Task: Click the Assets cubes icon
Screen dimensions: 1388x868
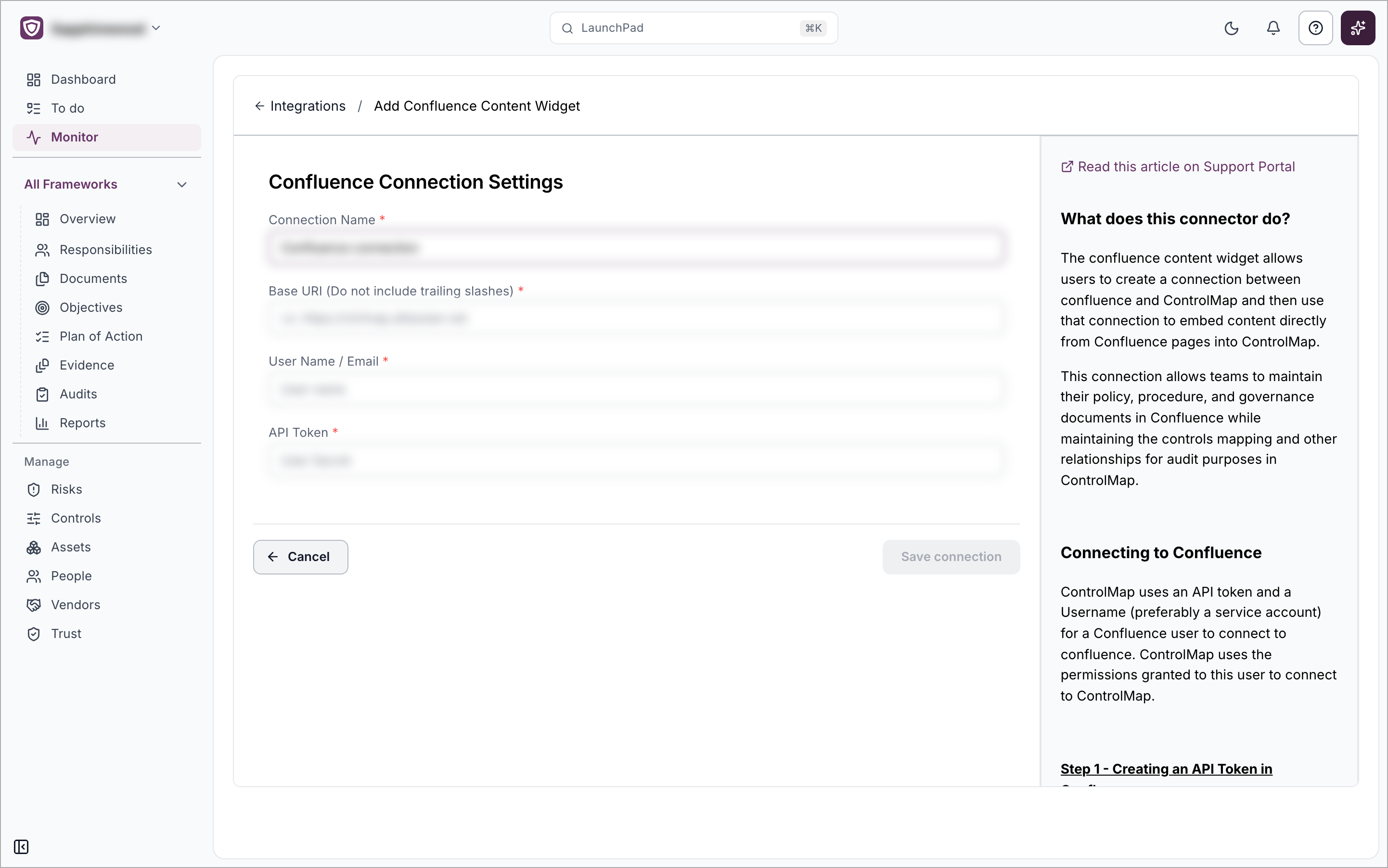Action: pos(33,547)
